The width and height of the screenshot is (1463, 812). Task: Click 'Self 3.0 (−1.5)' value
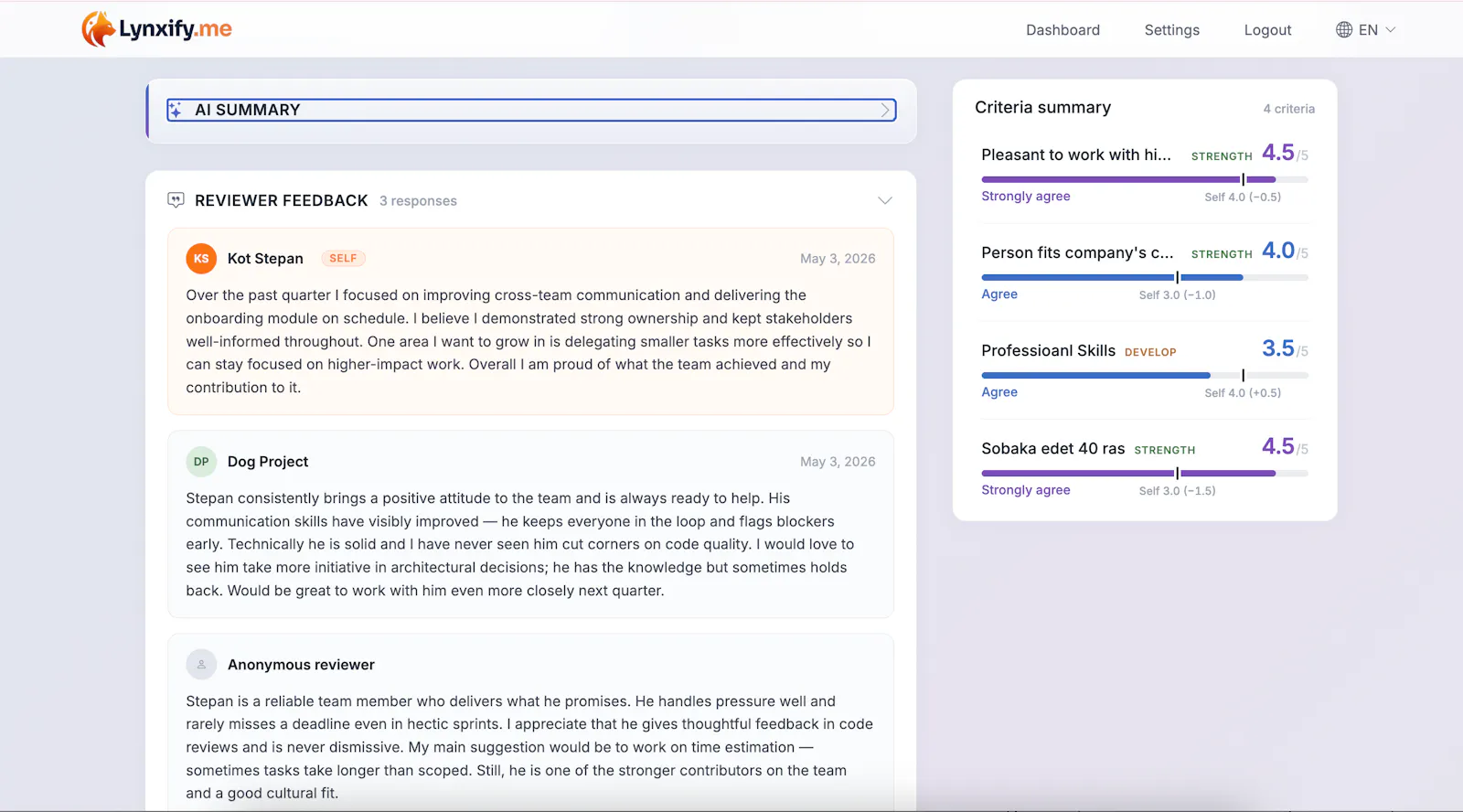click(1177, 491)
